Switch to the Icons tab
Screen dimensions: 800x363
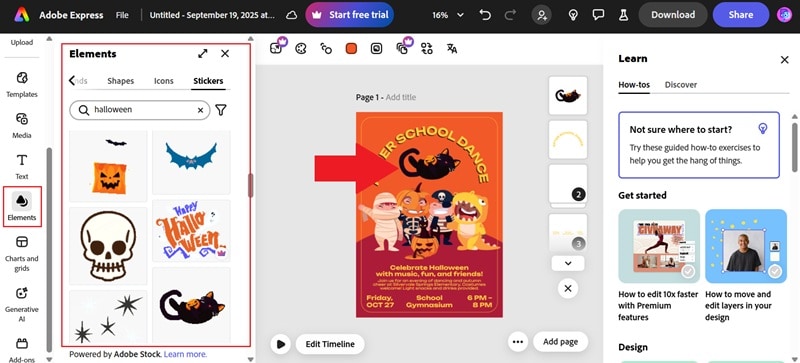pos(164,81)
